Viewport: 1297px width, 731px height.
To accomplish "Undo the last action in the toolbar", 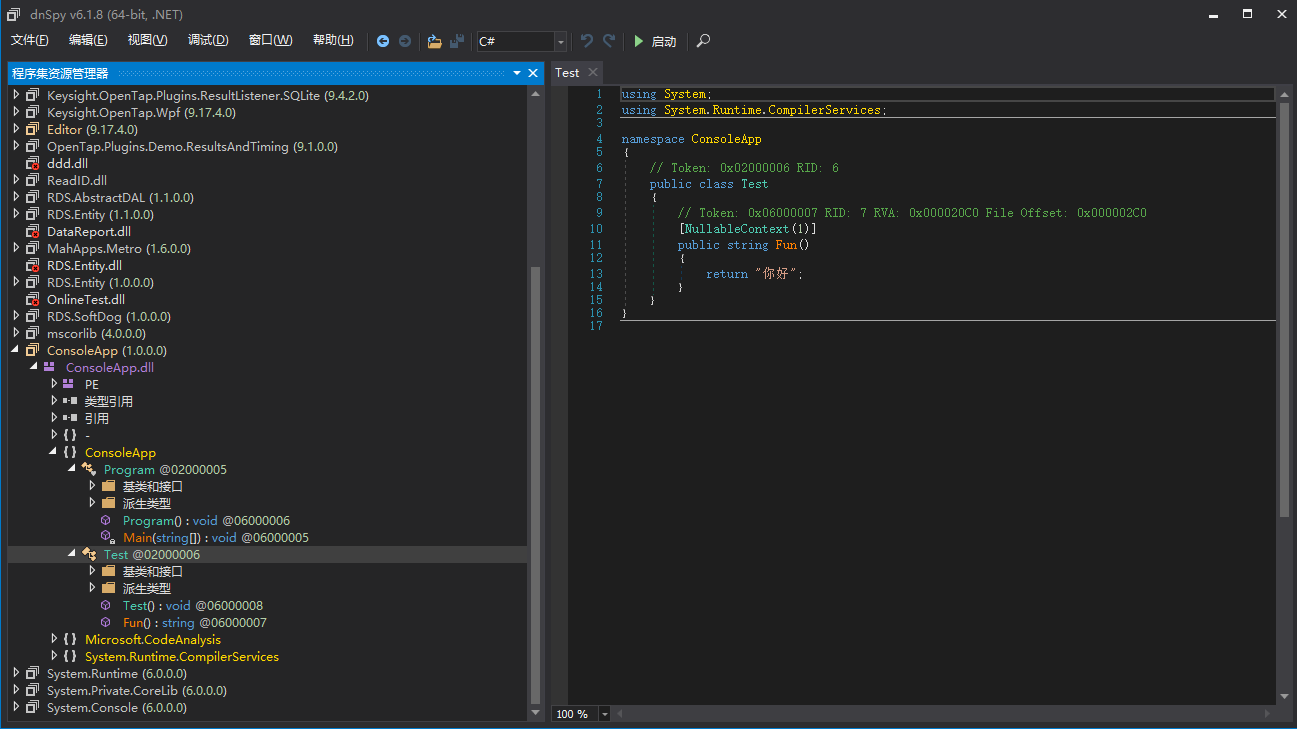I will pos(587,41).
